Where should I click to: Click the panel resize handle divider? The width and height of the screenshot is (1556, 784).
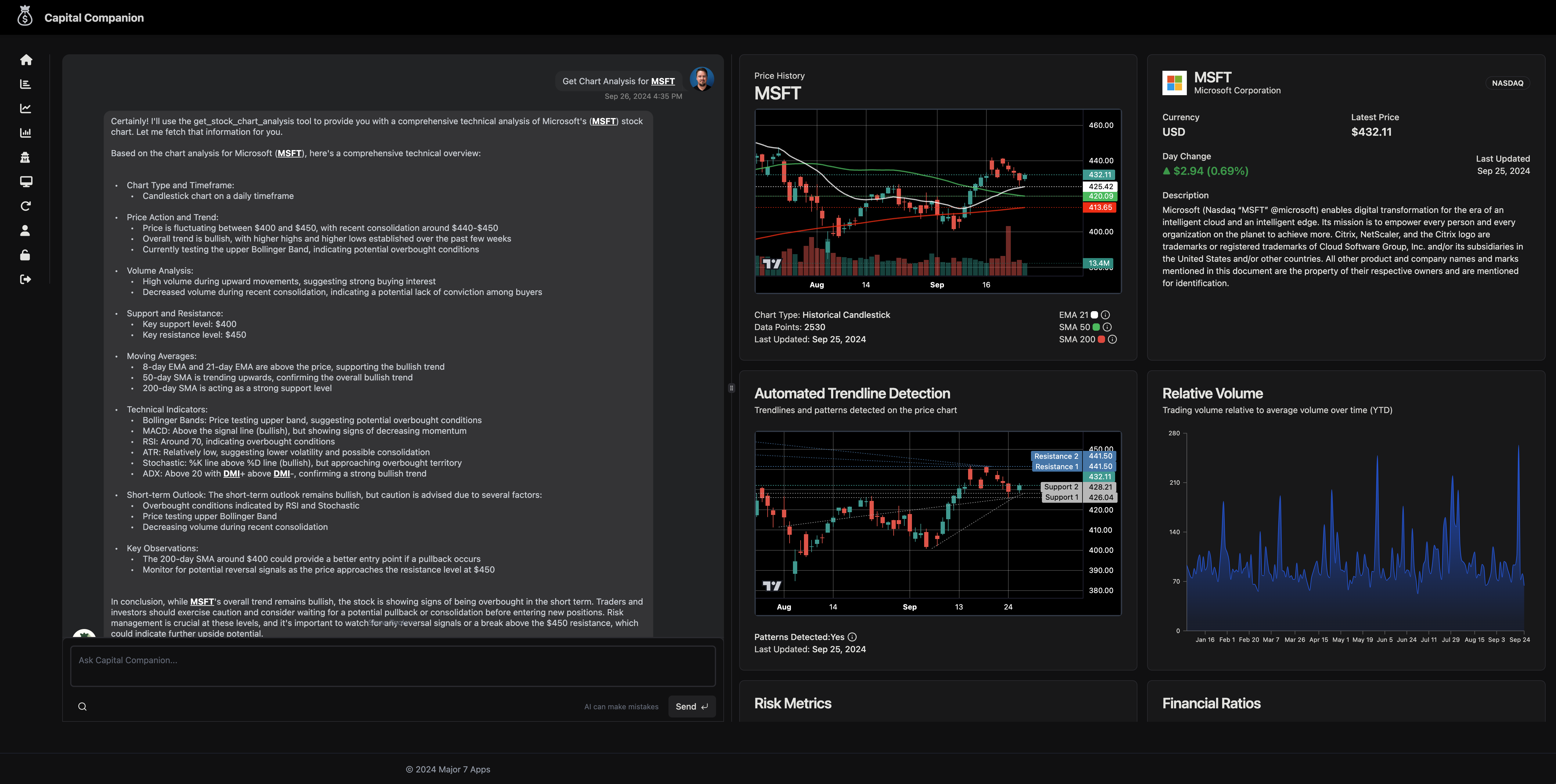(x=732, y=388)
